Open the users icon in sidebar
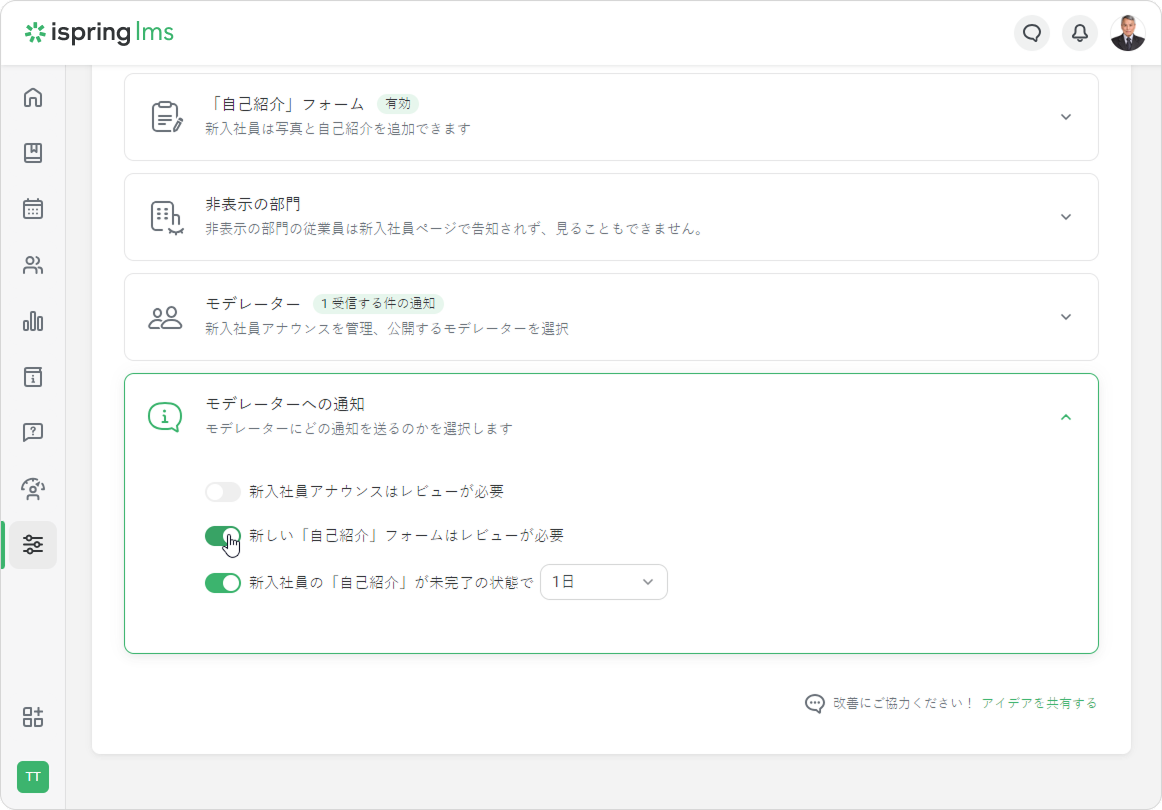The image size is (1162, 810). click(33, 265)
